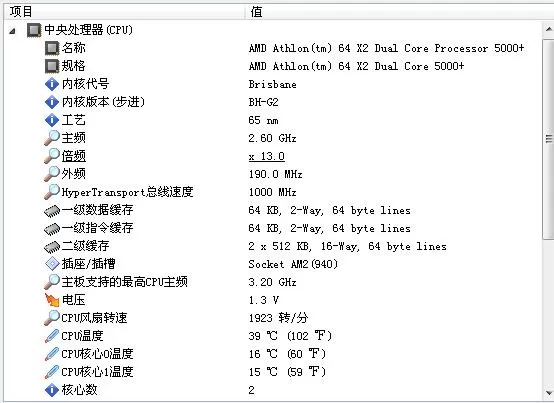
Task: Click the chip icon next to 规格
Action: [x=52, y=66]
